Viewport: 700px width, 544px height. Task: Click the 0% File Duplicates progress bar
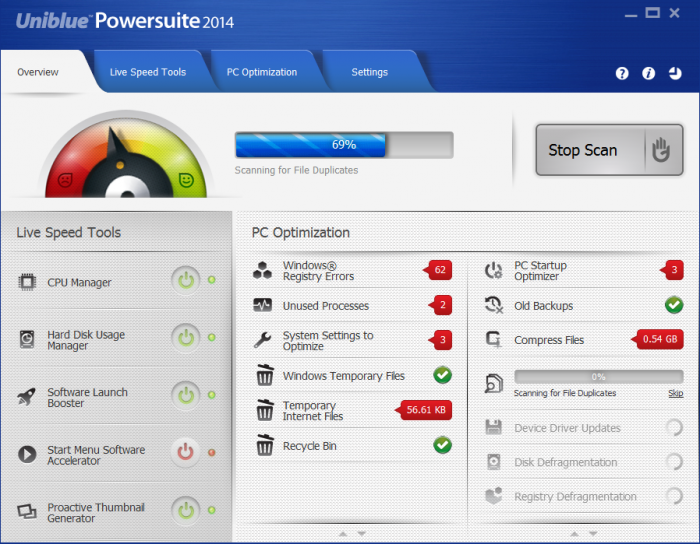599,377
